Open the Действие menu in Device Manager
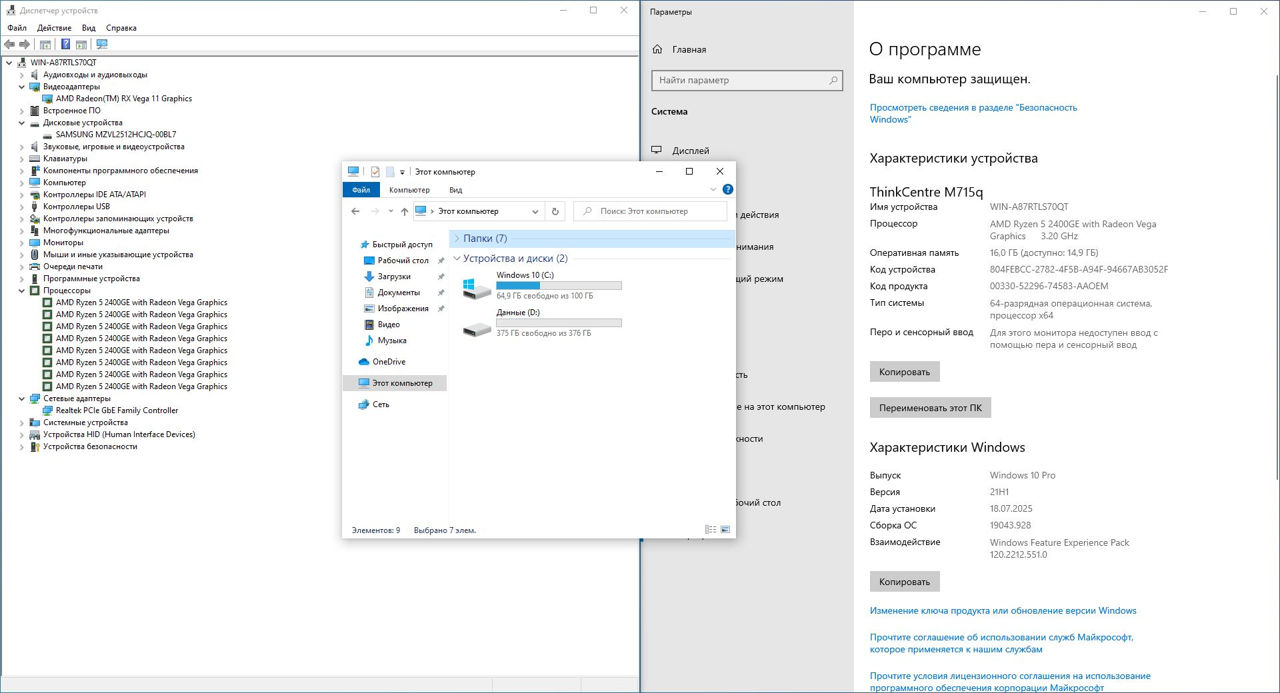Screen dimensions: 1280x693 click(x=54, y=28)
